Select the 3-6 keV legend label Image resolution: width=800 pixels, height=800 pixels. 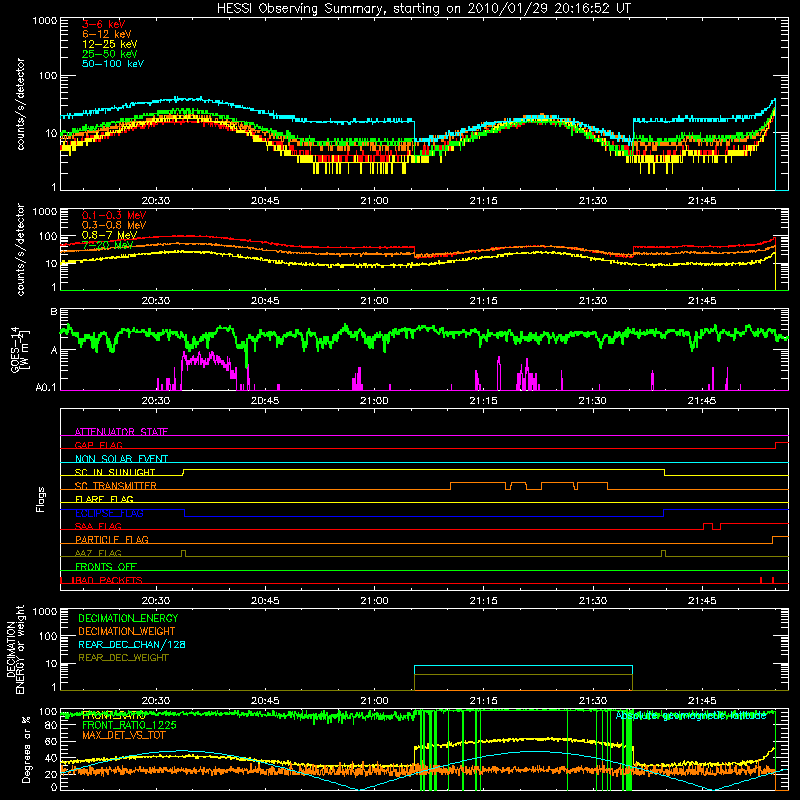point(104,24)
